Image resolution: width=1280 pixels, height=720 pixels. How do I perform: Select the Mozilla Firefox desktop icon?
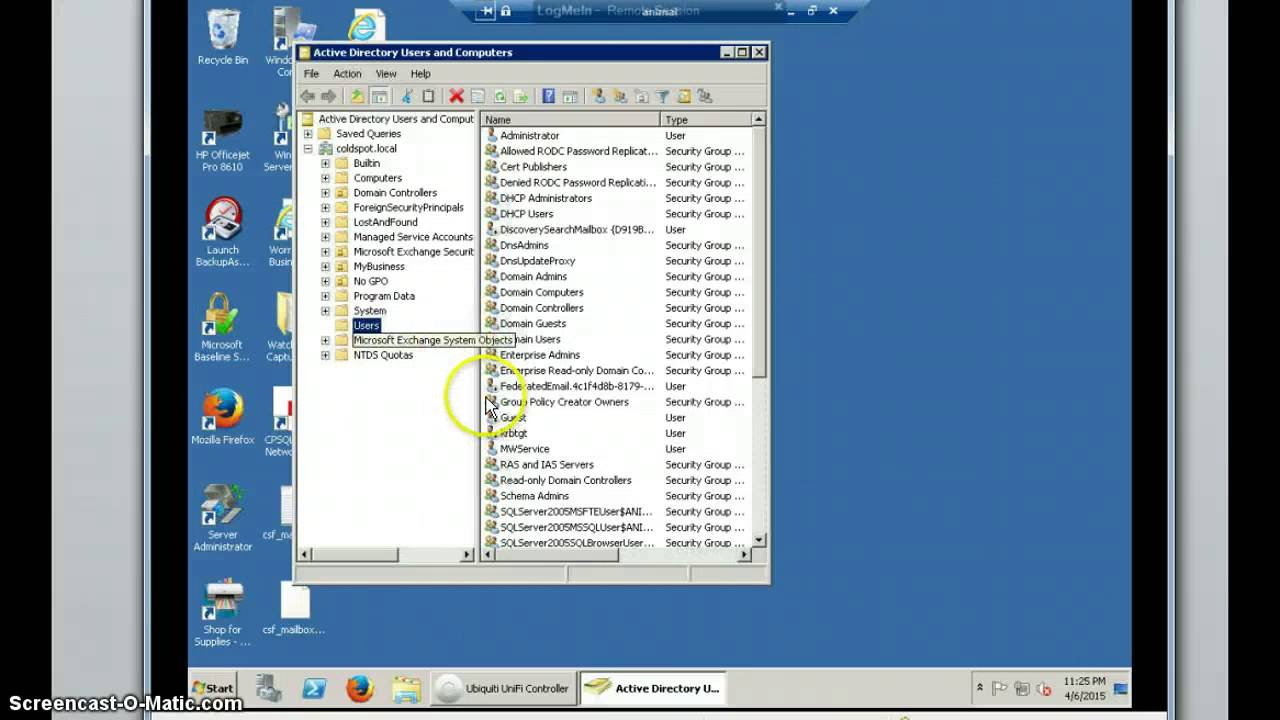point(223,417)
